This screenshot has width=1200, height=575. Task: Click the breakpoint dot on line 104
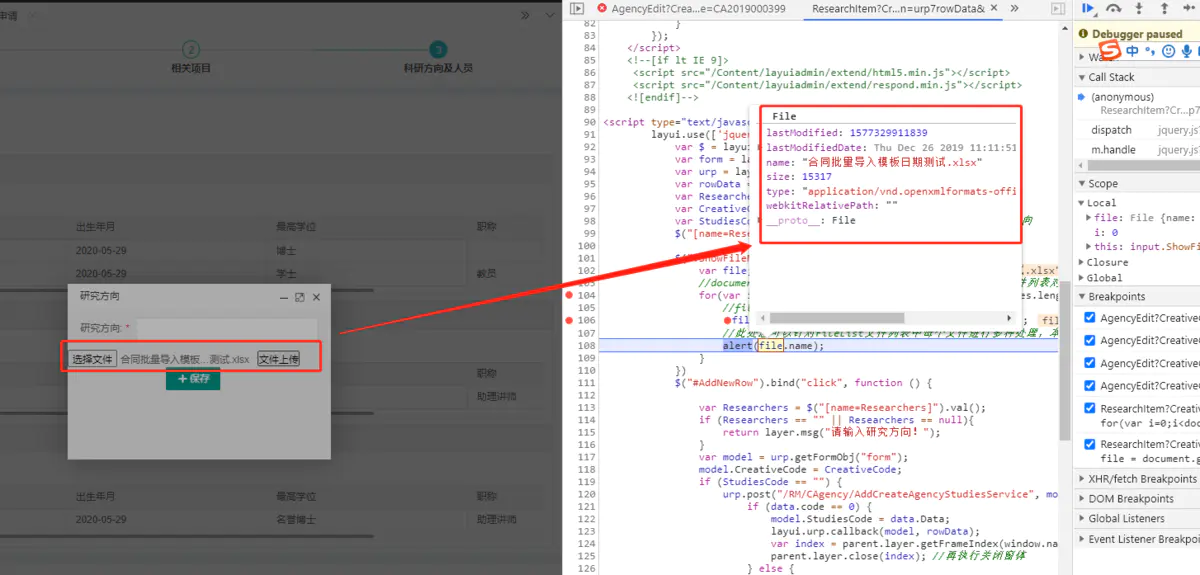pos(569,296)
